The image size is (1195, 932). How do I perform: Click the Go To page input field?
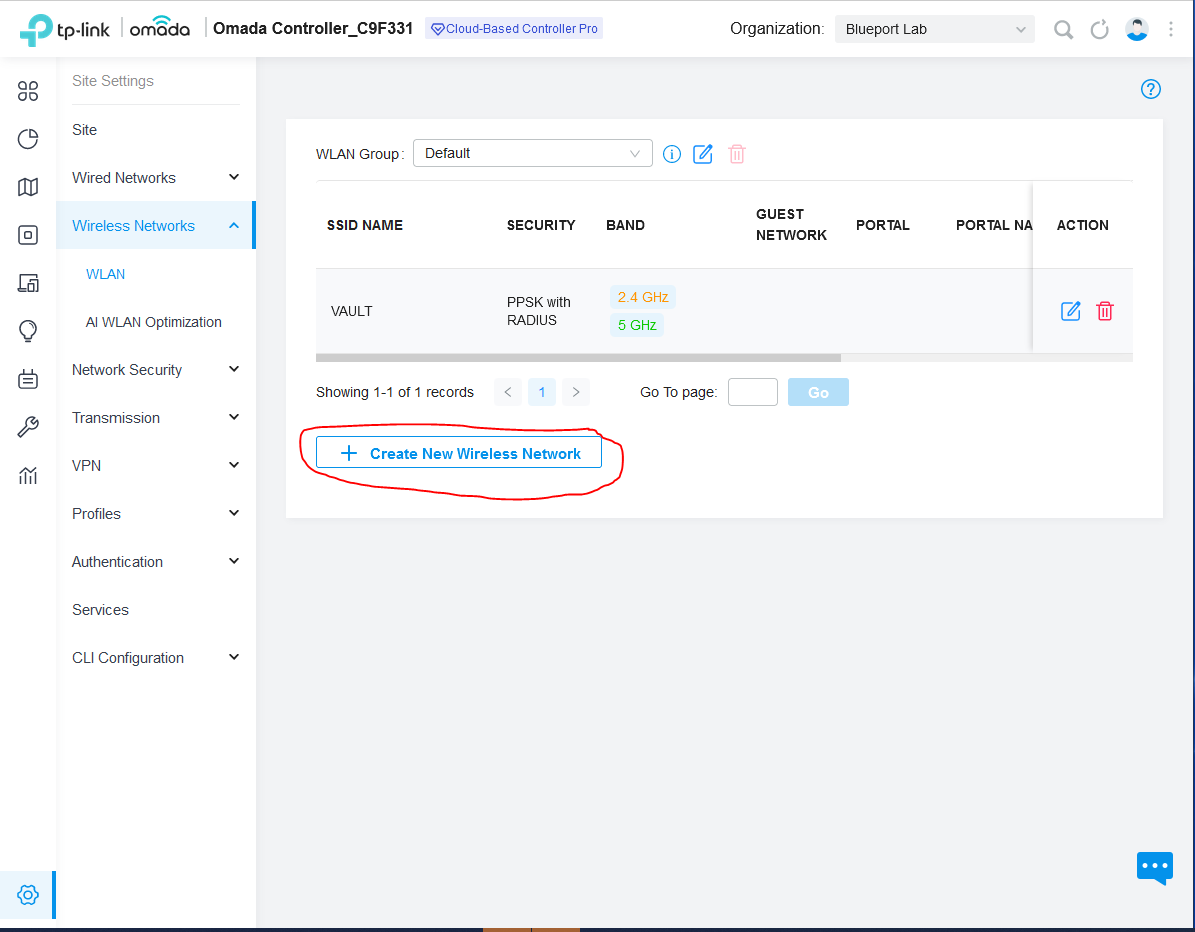pos(752,392)
